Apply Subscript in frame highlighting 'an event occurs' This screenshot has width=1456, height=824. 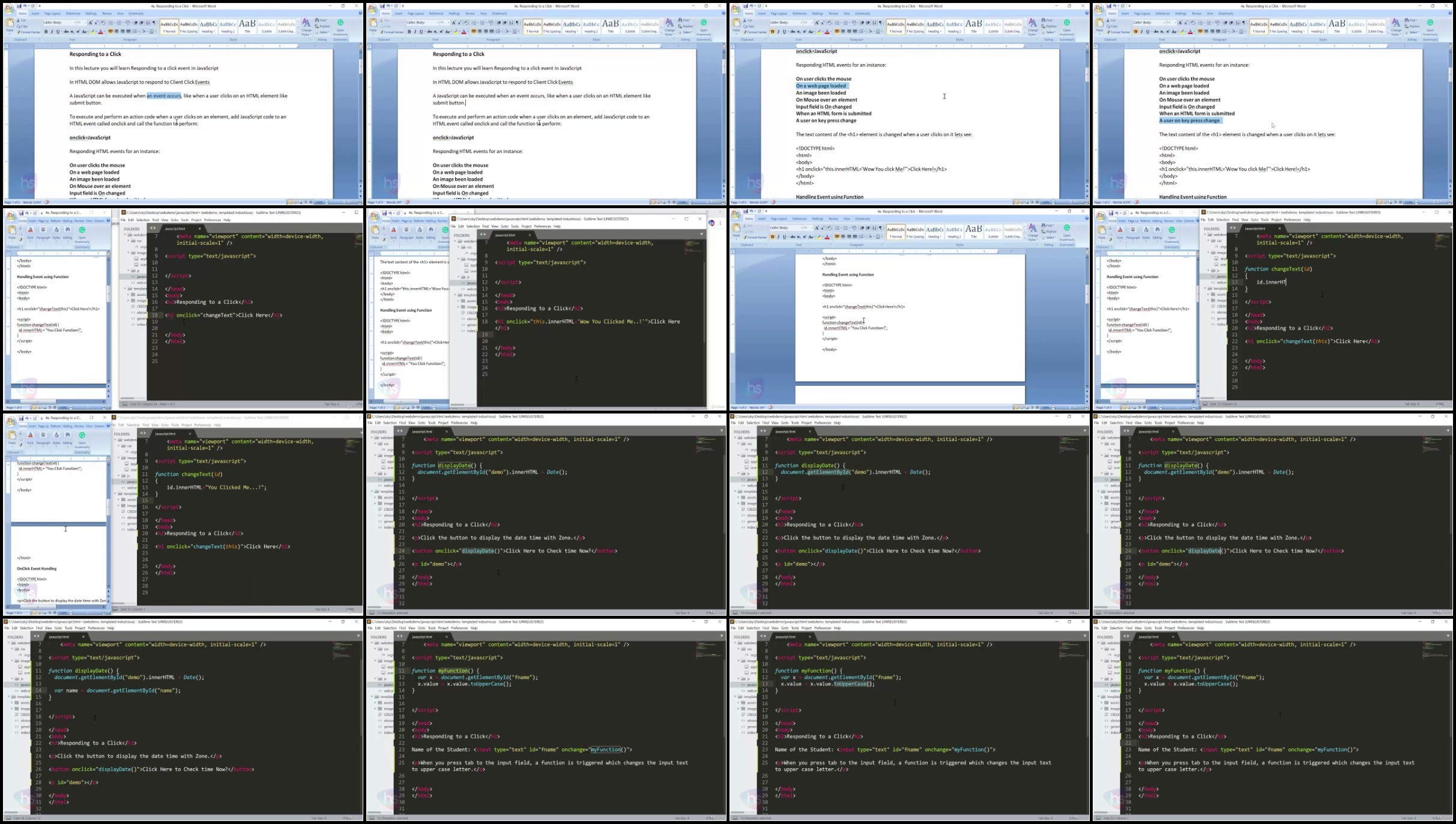point(73,32)
